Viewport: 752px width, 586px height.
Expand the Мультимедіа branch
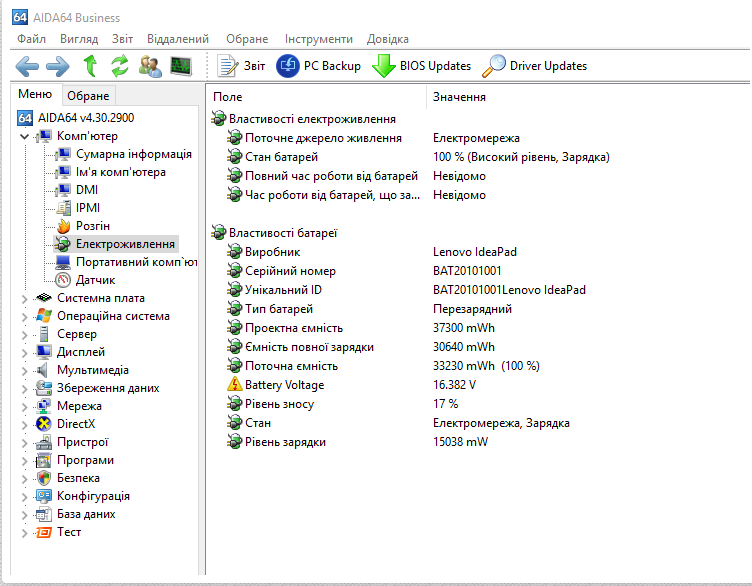click(24, 371)
